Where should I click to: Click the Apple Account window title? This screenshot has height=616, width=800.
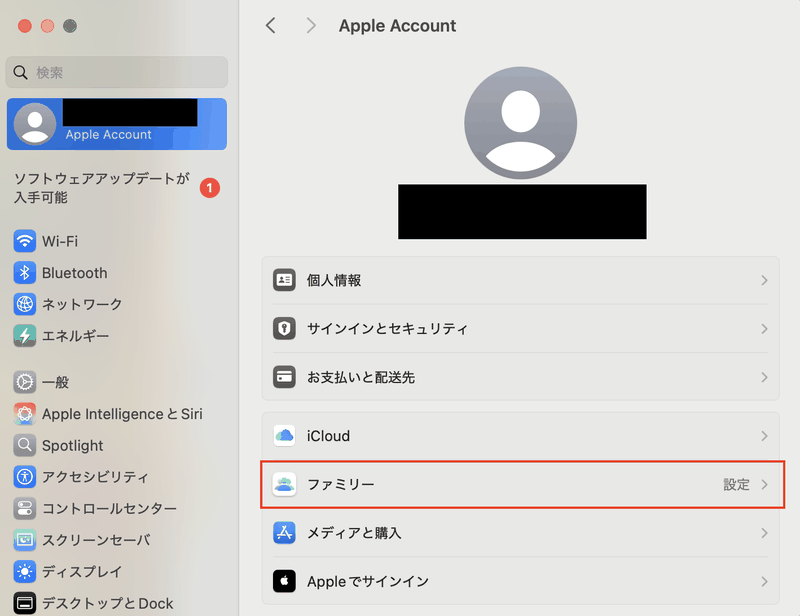click(x=397, y=26)
